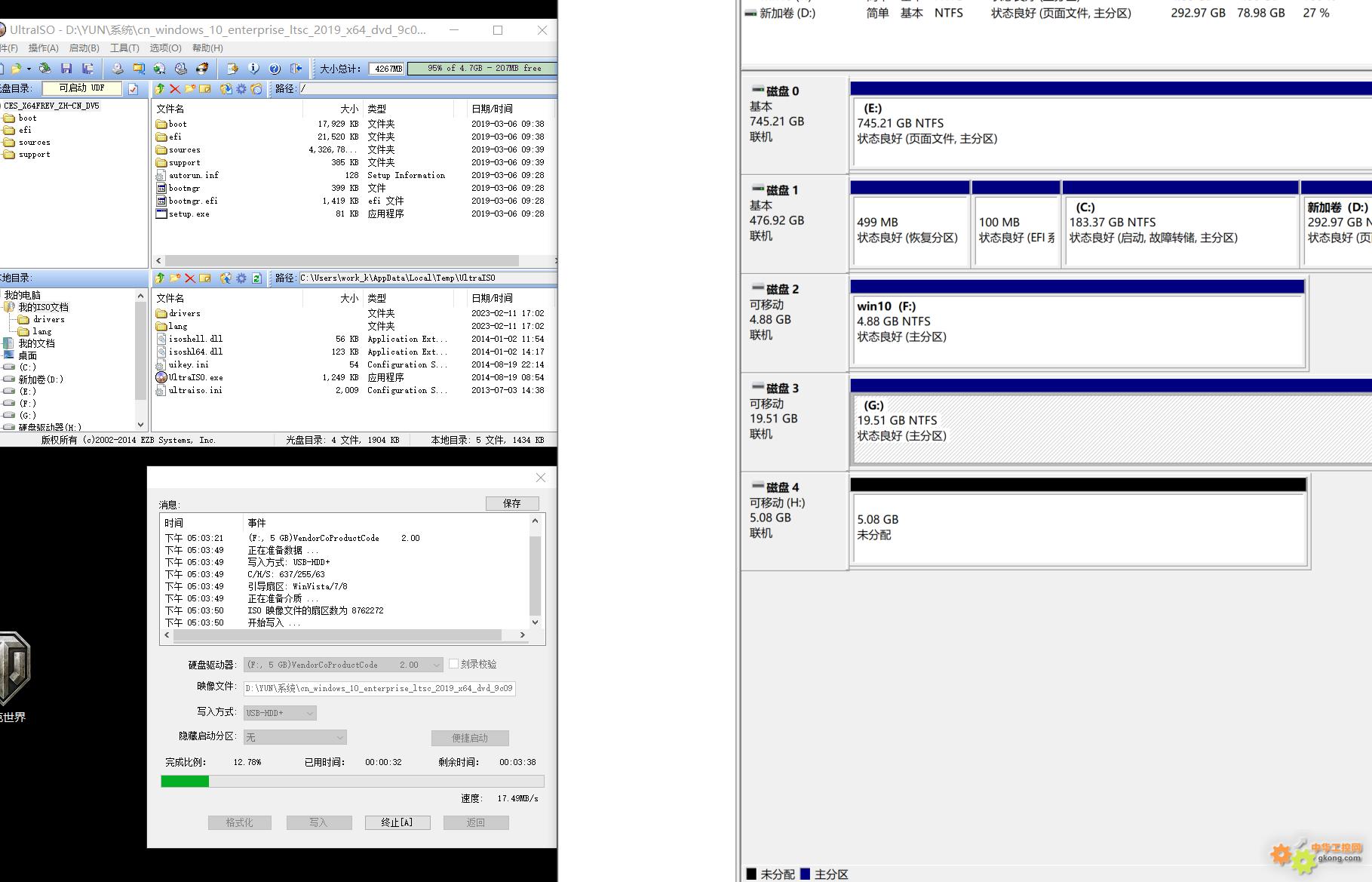Click the scroll-up arrow of the local directory tree
Image resolution: width=1372 pixels, height=882 pixels.
point(140,296)
